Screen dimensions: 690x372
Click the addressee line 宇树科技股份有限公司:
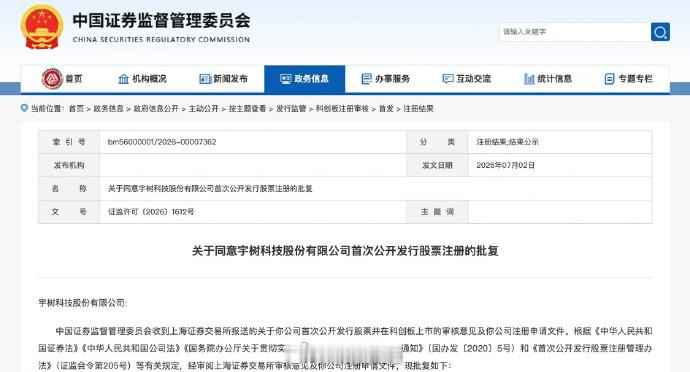tap(82, 303)
